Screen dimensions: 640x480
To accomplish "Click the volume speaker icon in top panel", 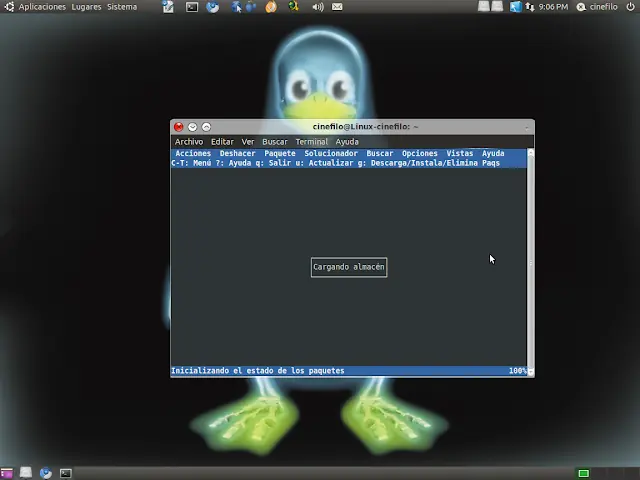I will click(317, 7).
